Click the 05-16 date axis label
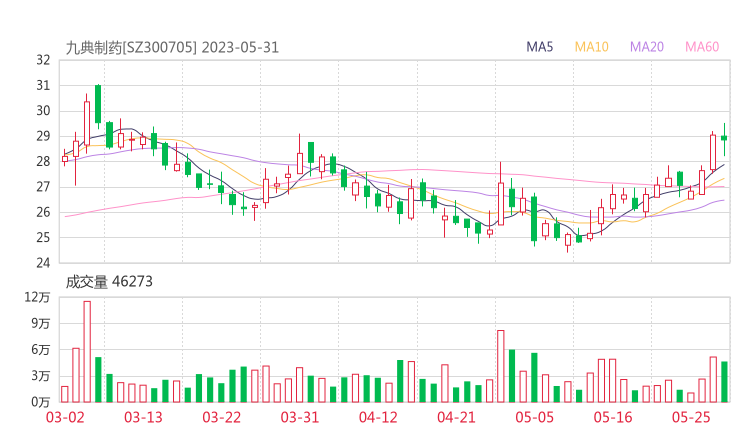Screen dimensions: 740x440 (613, 417)
